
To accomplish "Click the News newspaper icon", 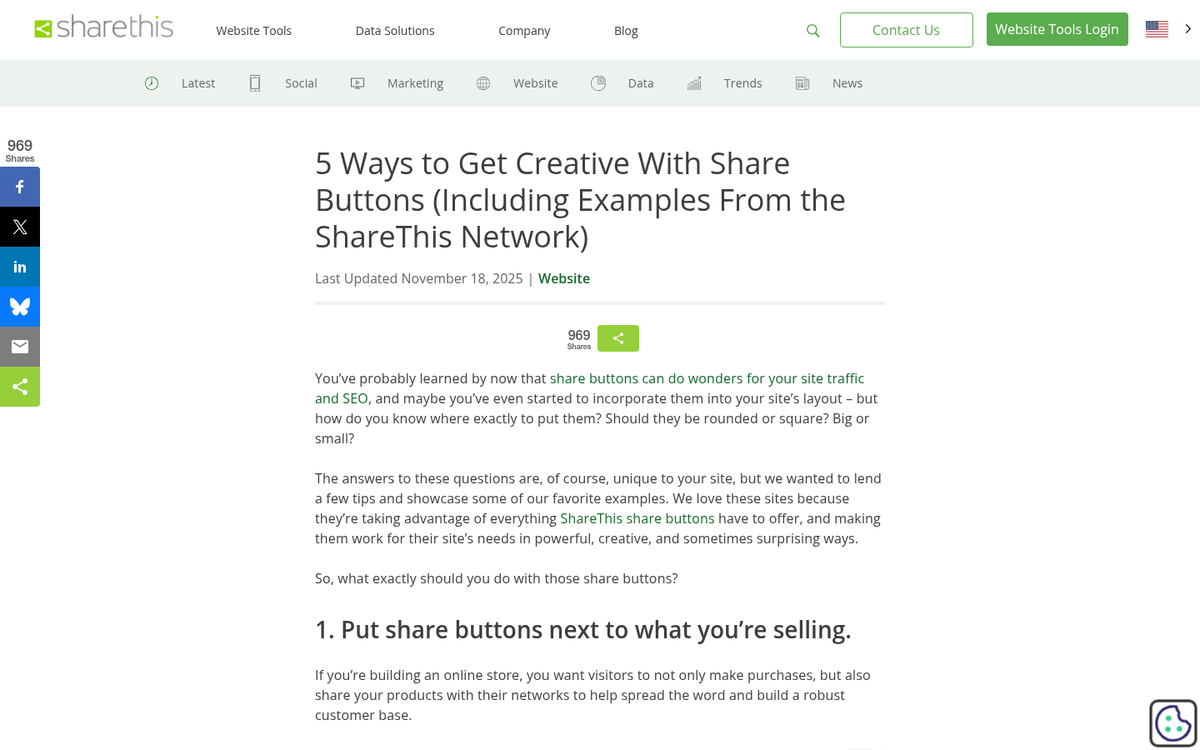I will tap(802, 83).
